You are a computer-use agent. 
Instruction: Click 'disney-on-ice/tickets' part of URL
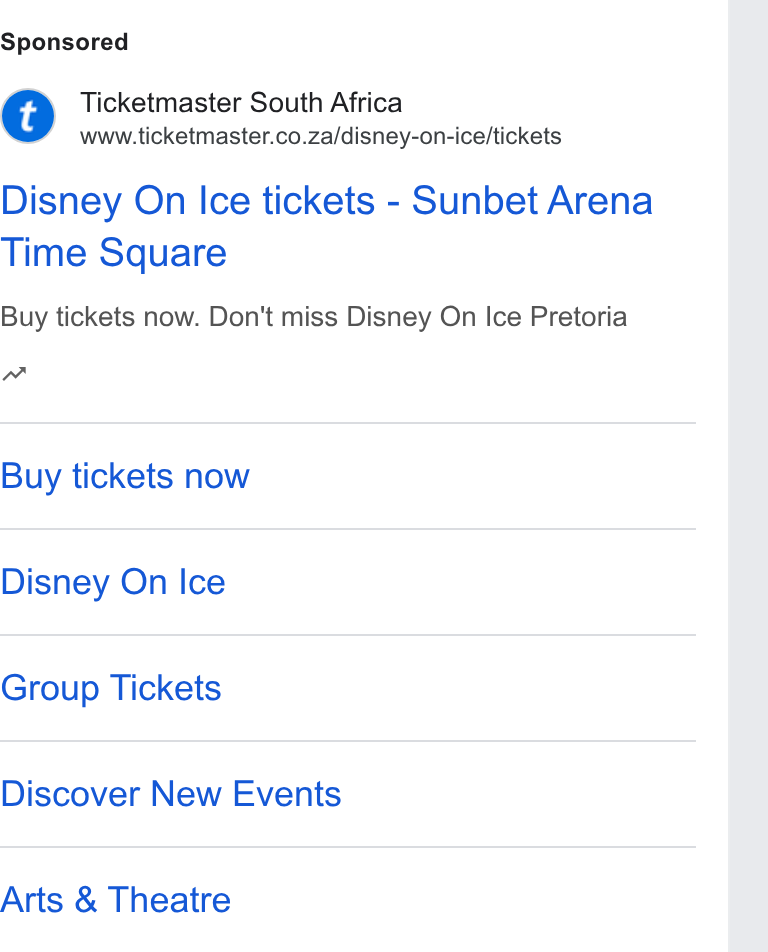[x=451, y=136]
